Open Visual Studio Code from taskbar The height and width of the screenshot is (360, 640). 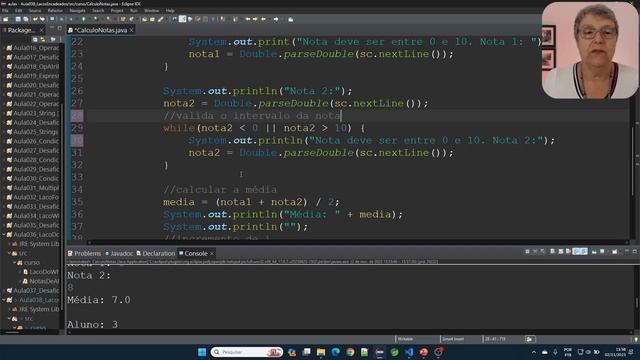[x=409, y=352]
